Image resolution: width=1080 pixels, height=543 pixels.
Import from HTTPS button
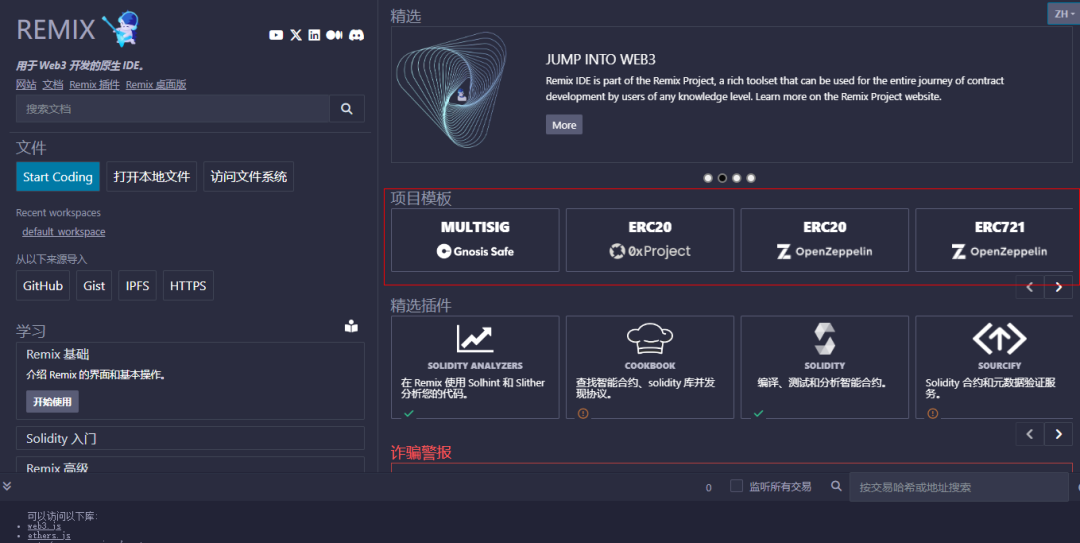[x=188, y=286]
